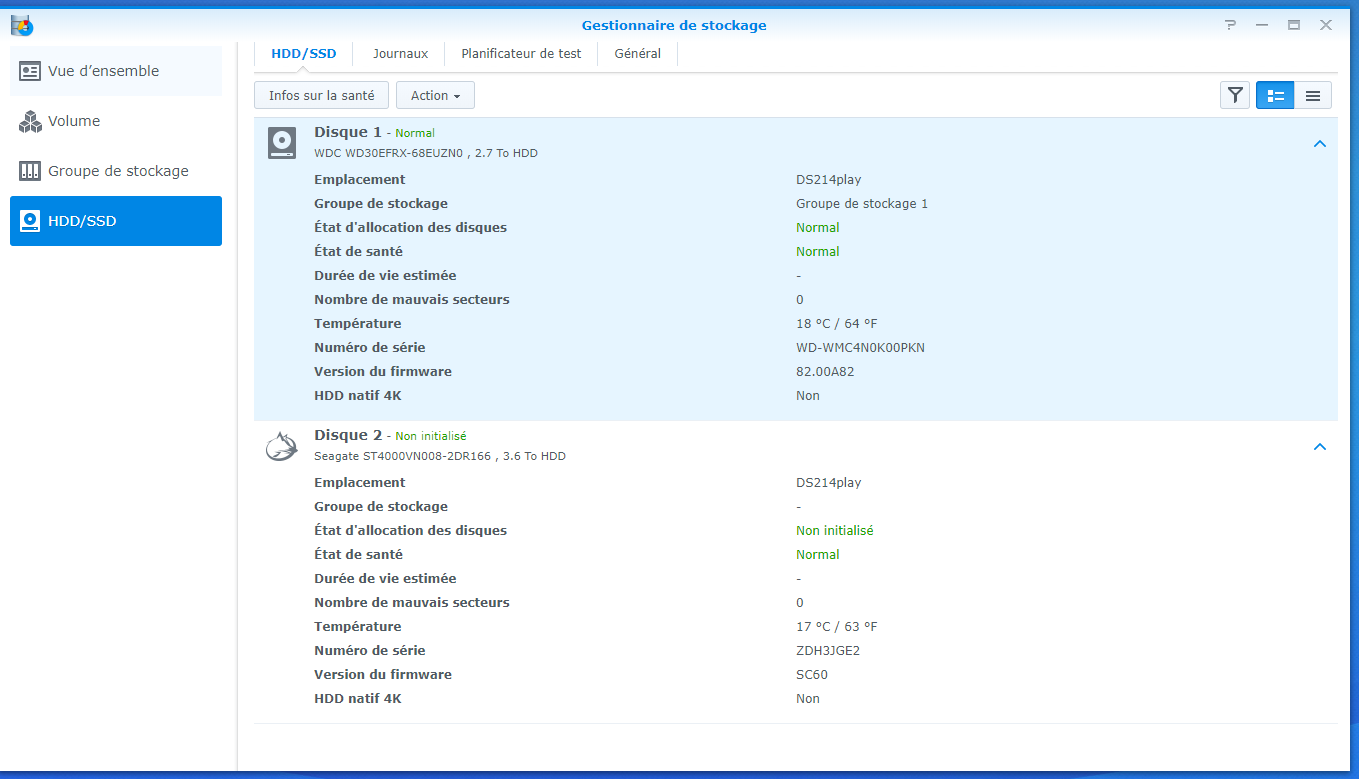
Task: Open the Planificateur de test tab
Action: pyautogui.click(x=521, y=54)
